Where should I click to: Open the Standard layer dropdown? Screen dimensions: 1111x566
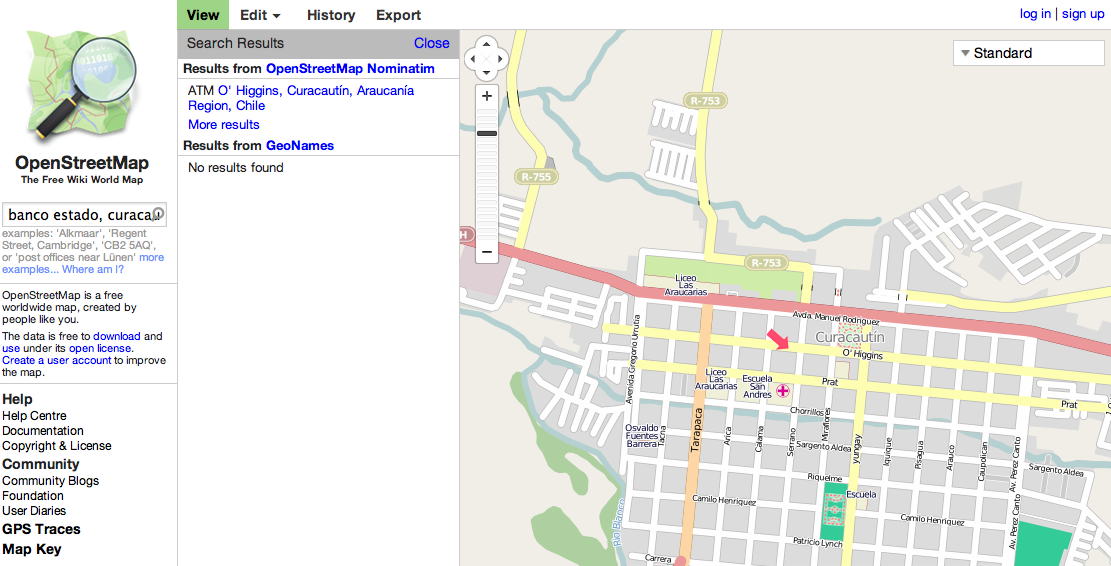[x=1028, y=53]
